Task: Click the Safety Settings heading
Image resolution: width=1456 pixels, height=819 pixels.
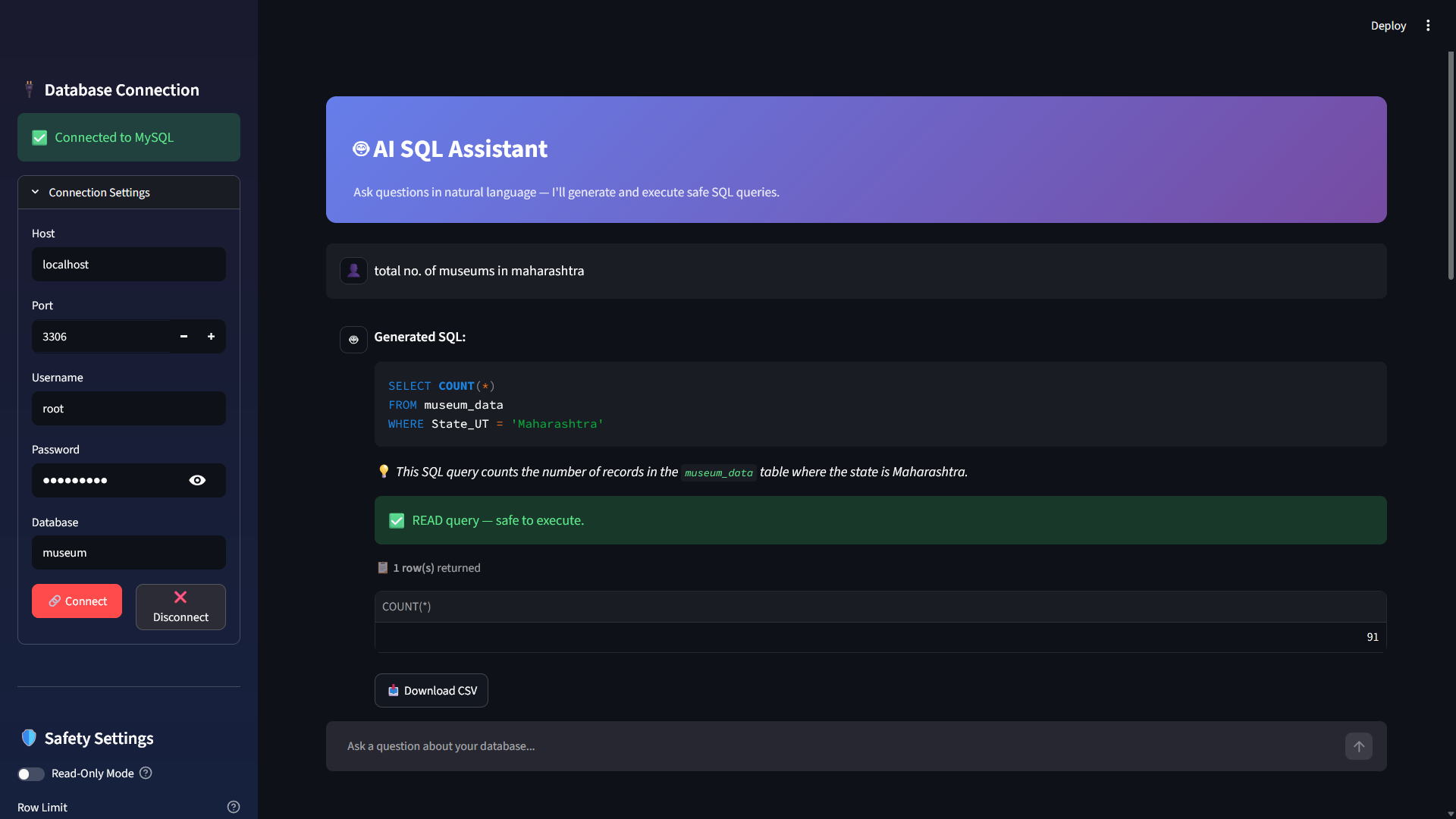Action: [x=99, y=739]
